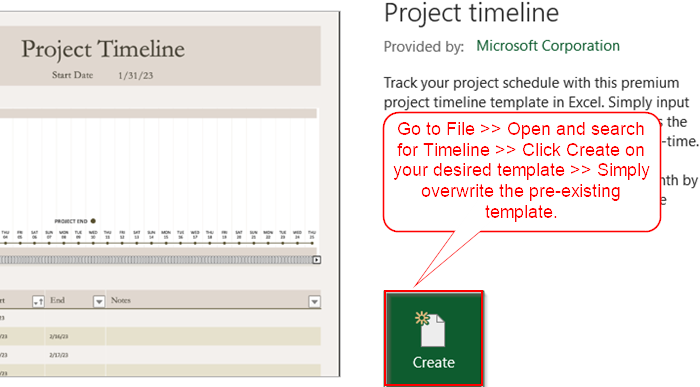Expand the End column filter dropdown
700x387 pixels.
point(99,302)
